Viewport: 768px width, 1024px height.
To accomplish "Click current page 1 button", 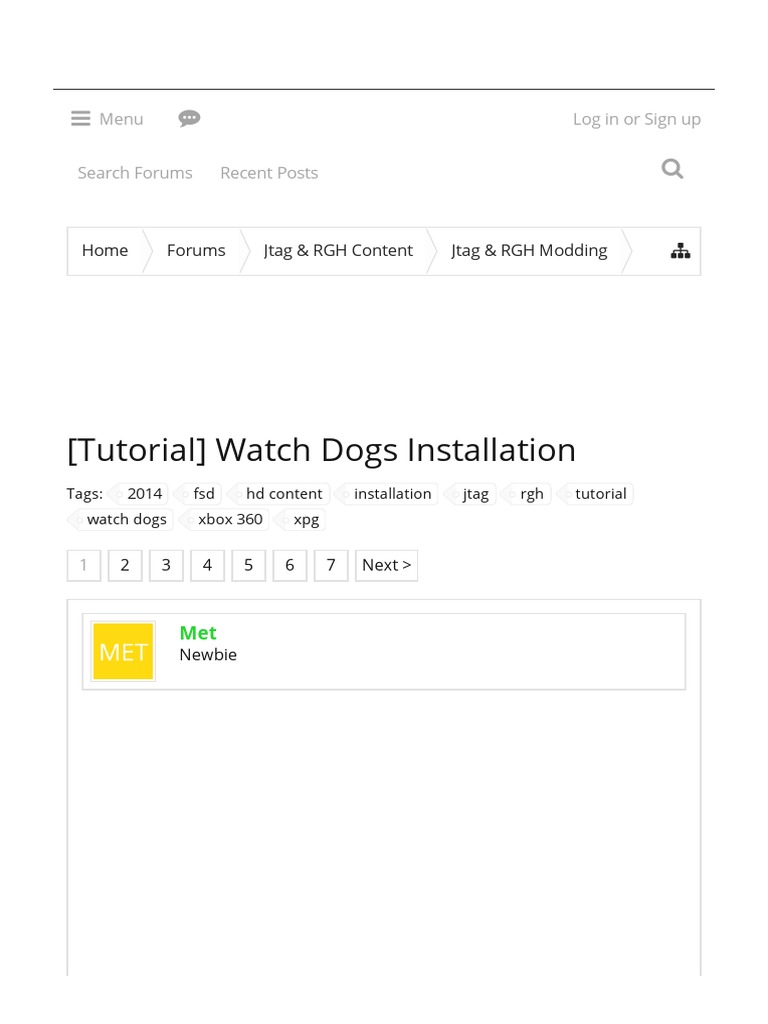I will pos(84,566).
